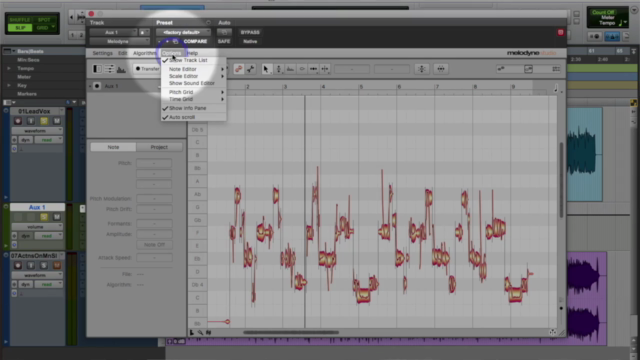The width and height of the screenshot is (640, 360).
Task: Toggle Input monitor on 01LeadVox track
Action: pos(31,121)
